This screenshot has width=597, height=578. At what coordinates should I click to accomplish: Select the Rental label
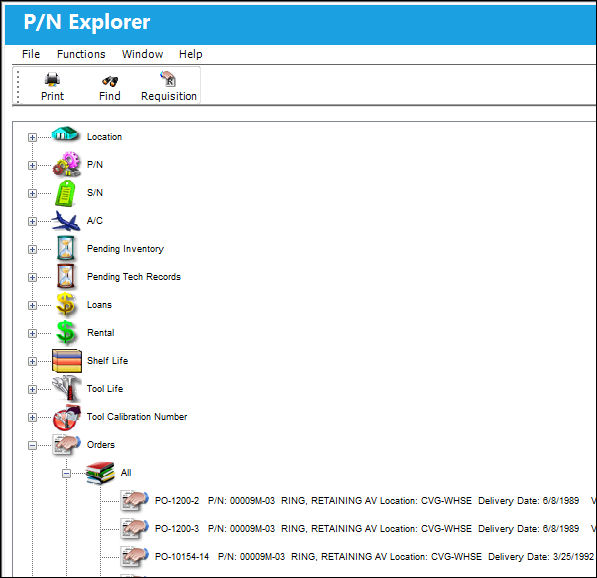click(x=101, y=333)
